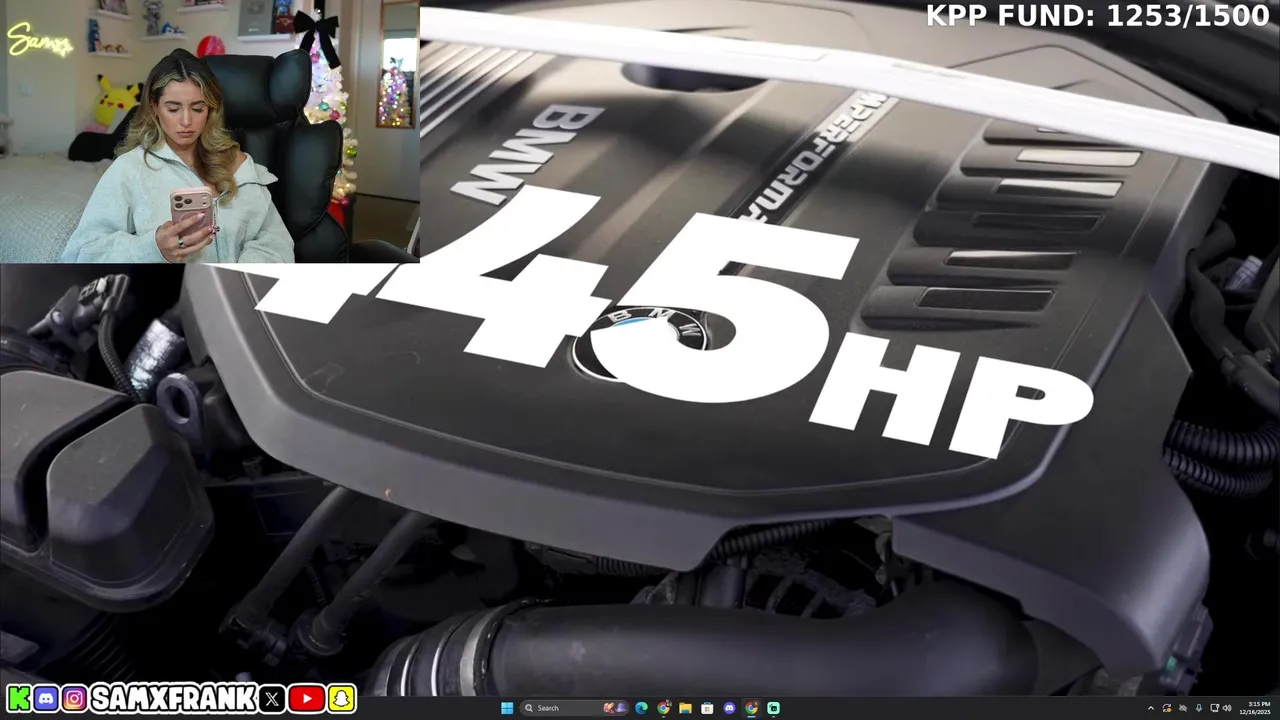Click the taskbar Search box
The width and height of the screenshot is (1280, 720).
click(x=574, y=708)
